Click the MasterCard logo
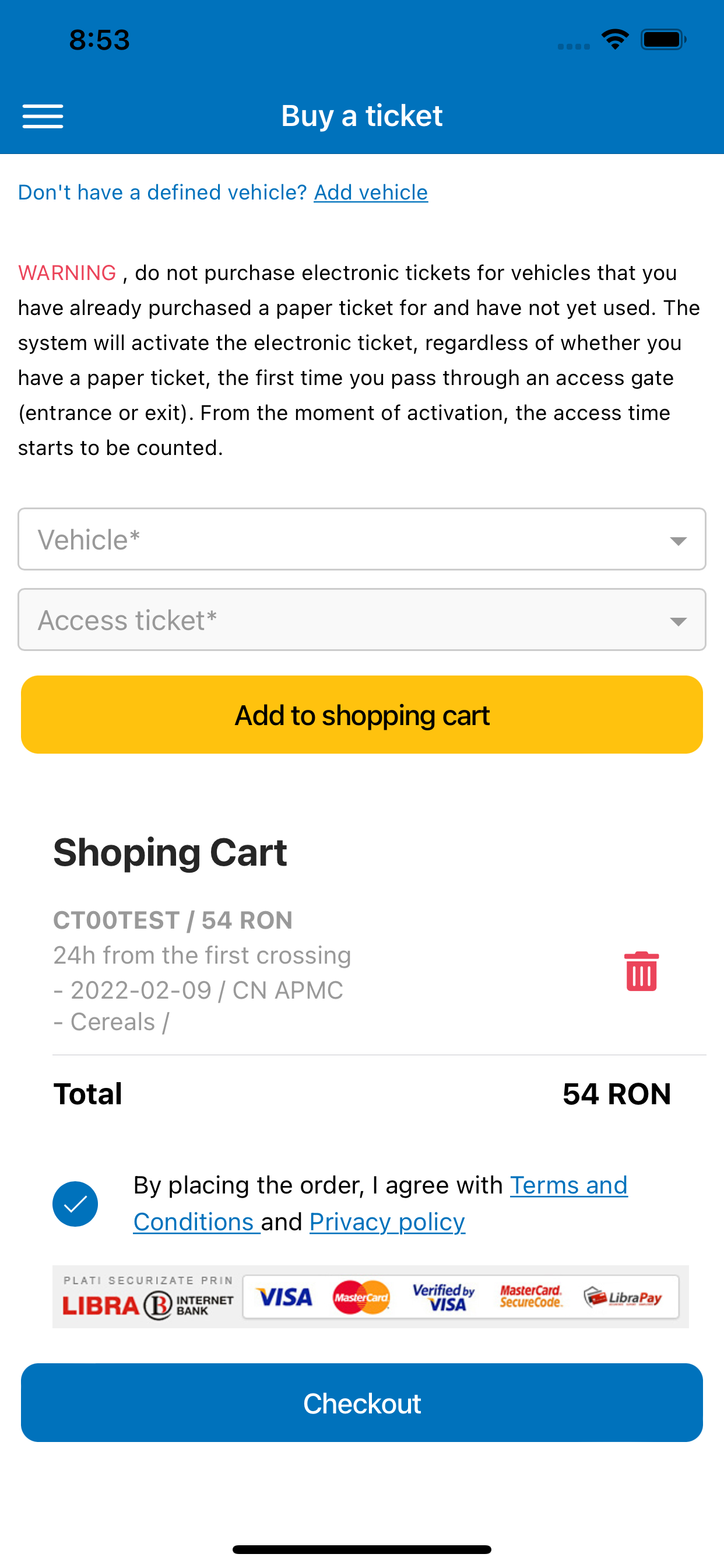The height and width of the screenshot is (1568, 724). click(x=361, y=1297)
